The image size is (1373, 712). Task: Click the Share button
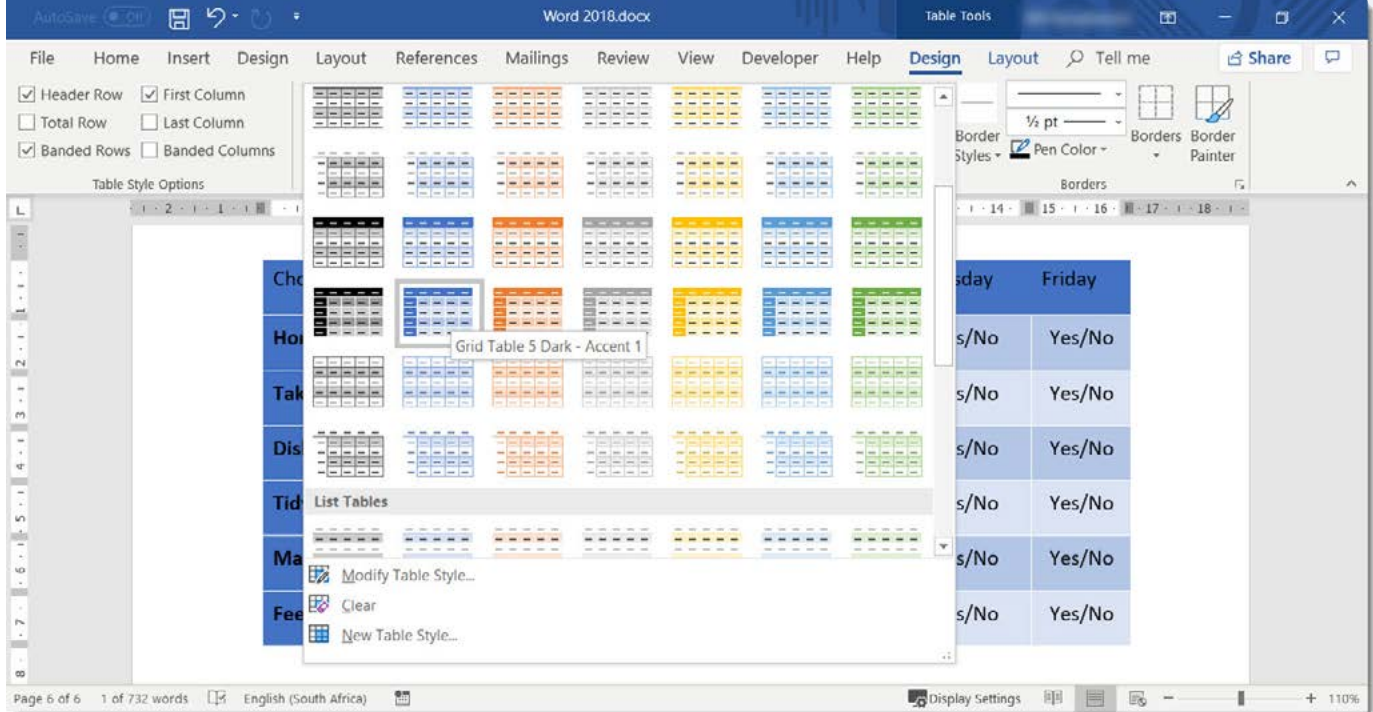(1259, 58)
